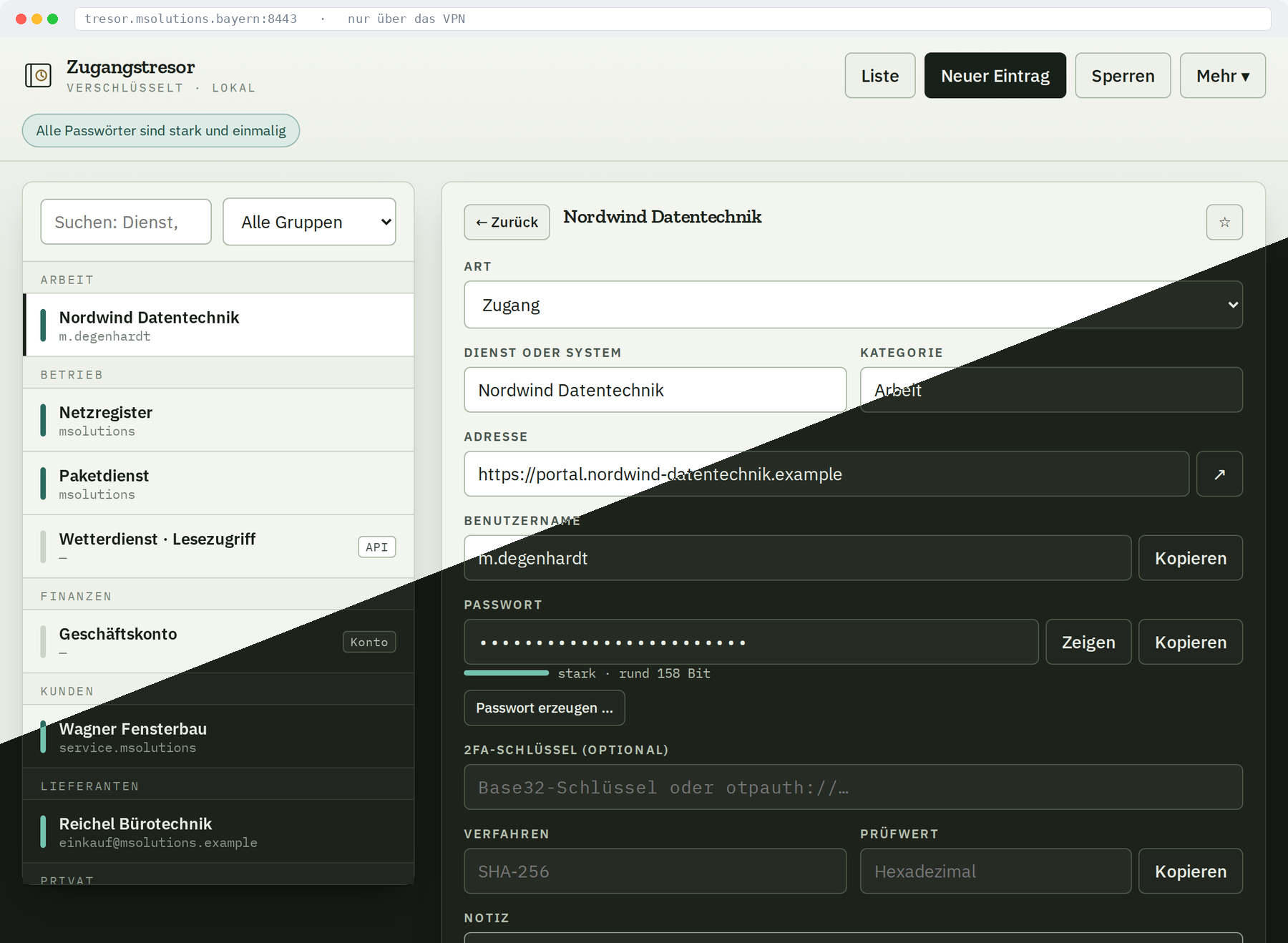The image size is (1288, 943).
Task: Select Nordwind Datentechnik in the list
Action: 218,325
